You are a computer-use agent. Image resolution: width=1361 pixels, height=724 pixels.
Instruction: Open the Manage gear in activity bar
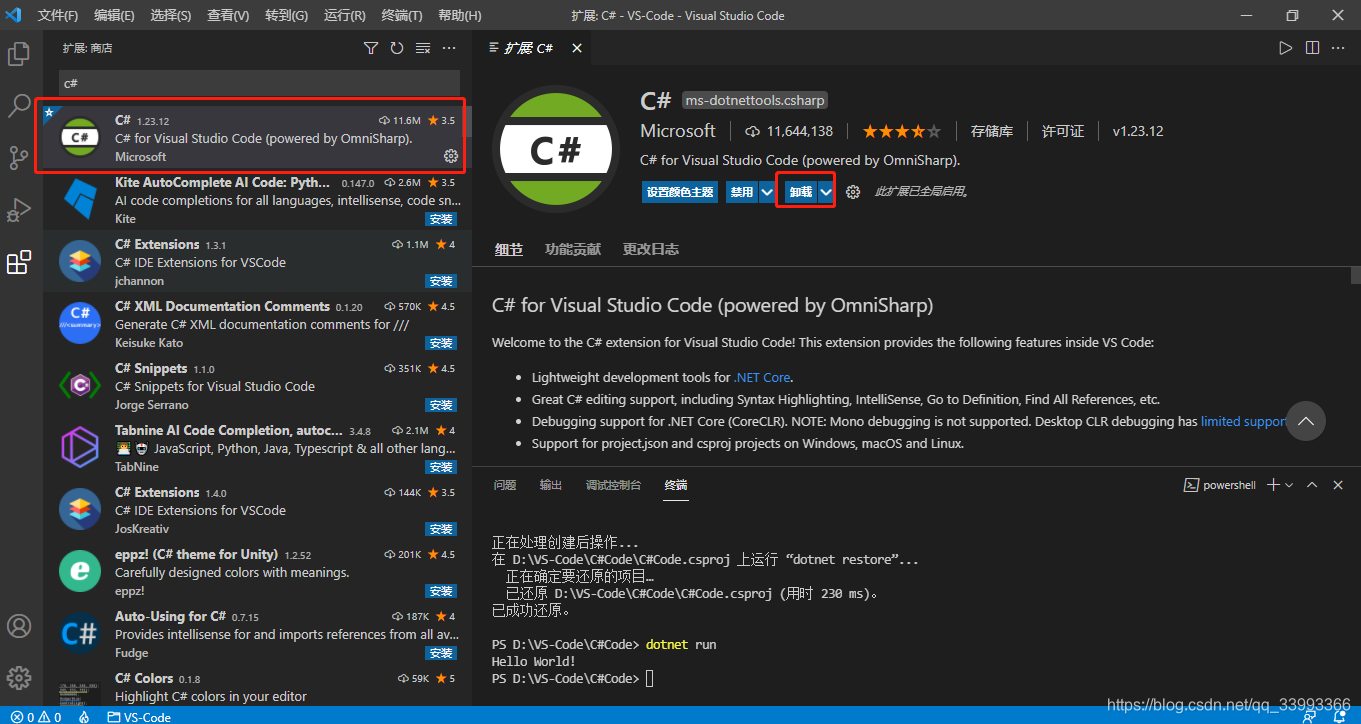tap(19, 677)
